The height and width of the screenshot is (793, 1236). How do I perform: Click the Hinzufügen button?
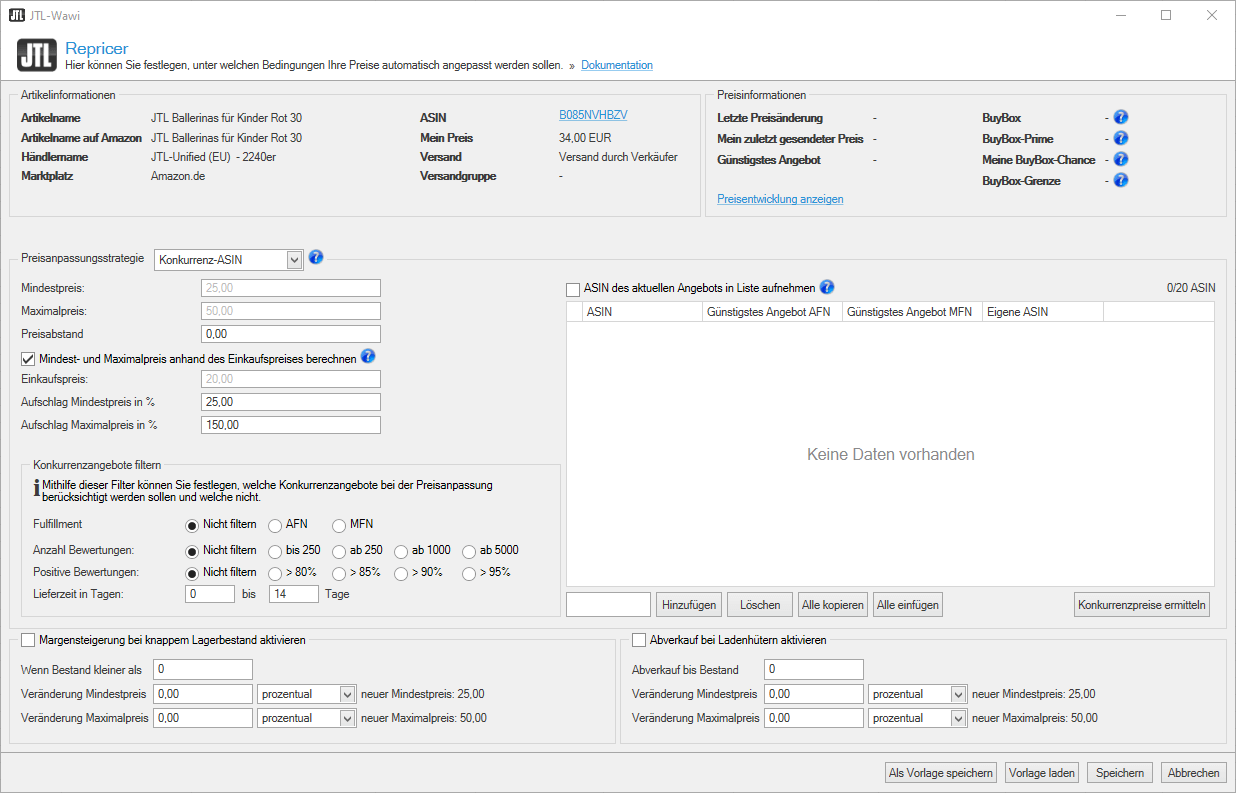(689, 605)
